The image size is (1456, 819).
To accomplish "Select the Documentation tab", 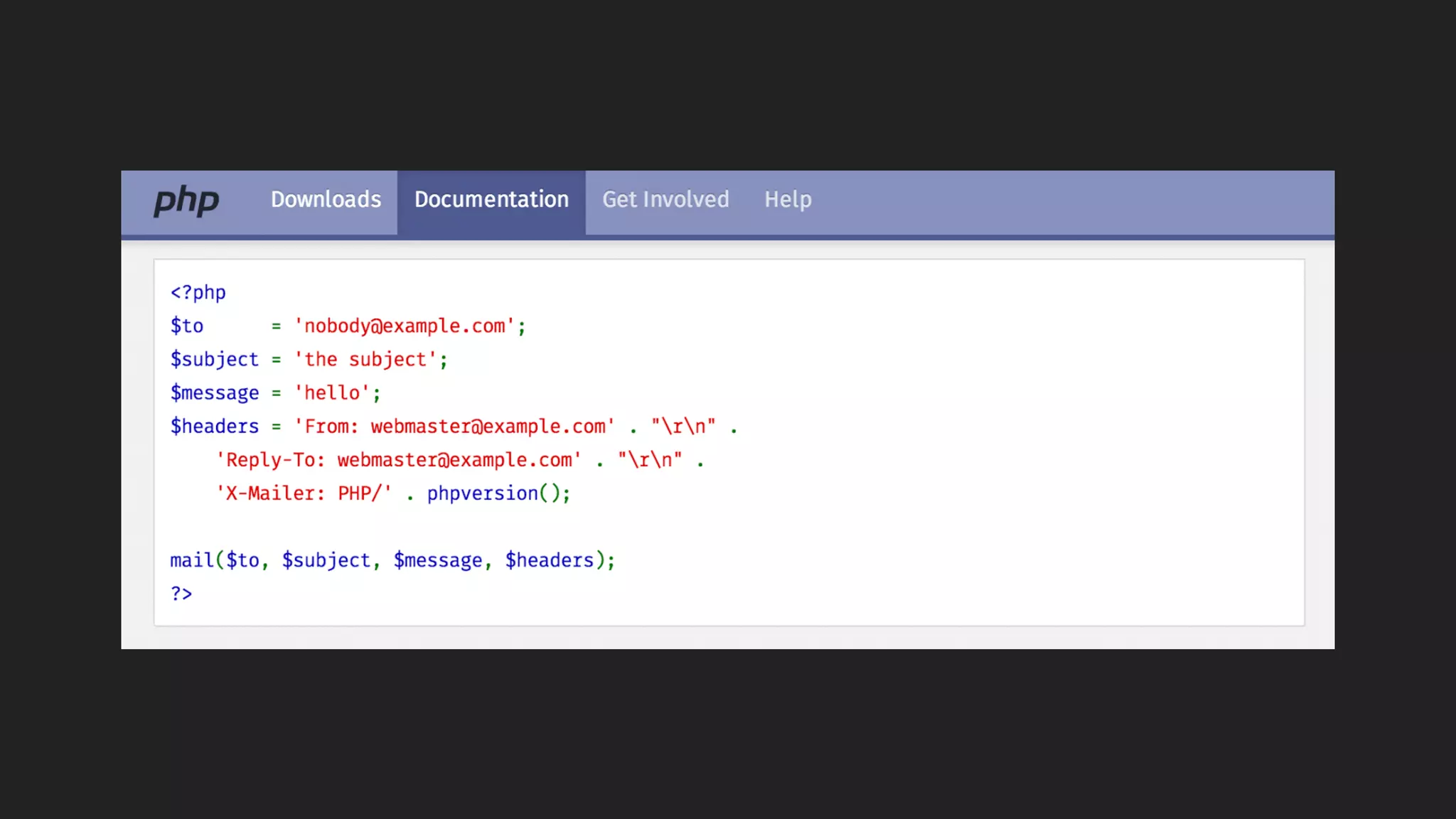I will coord(491,200).
